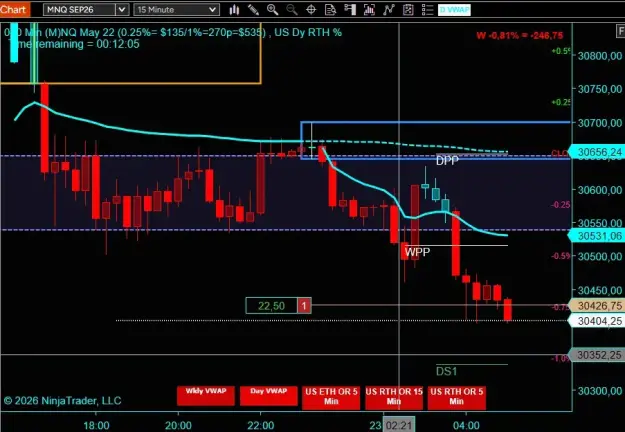This screenshot has height=432, width=625.
Task: Click the 02:21 crosshair time label
Action: [399, 425]
